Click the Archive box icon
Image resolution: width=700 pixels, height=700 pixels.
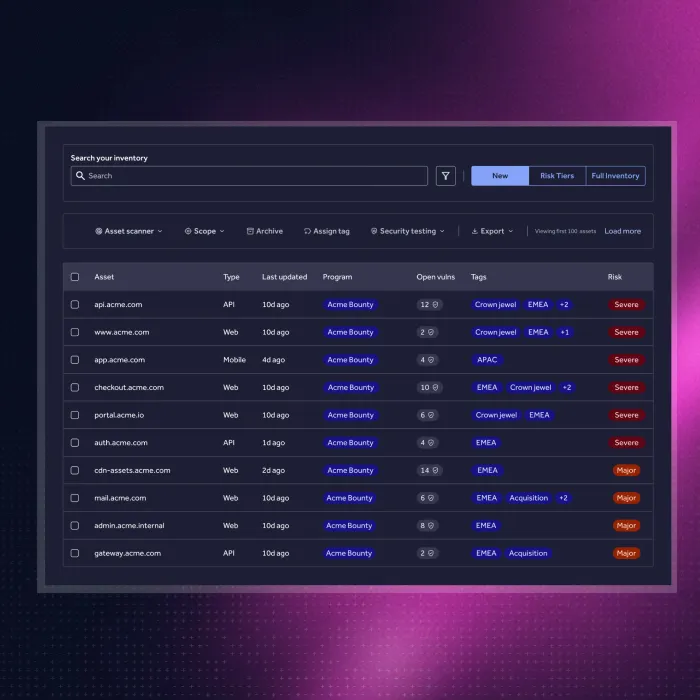pyautogui.click(x=250, y=231)
